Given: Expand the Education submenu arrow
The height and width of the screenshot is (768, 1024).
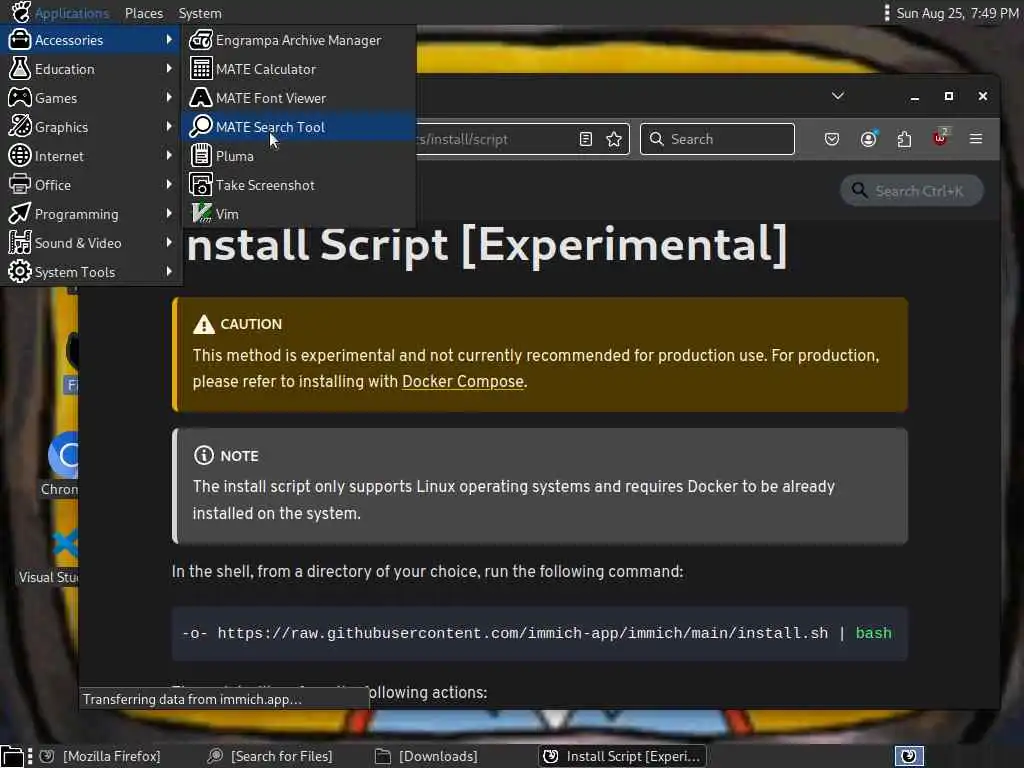Looking at the screenshot, I should tap(169, 68).
